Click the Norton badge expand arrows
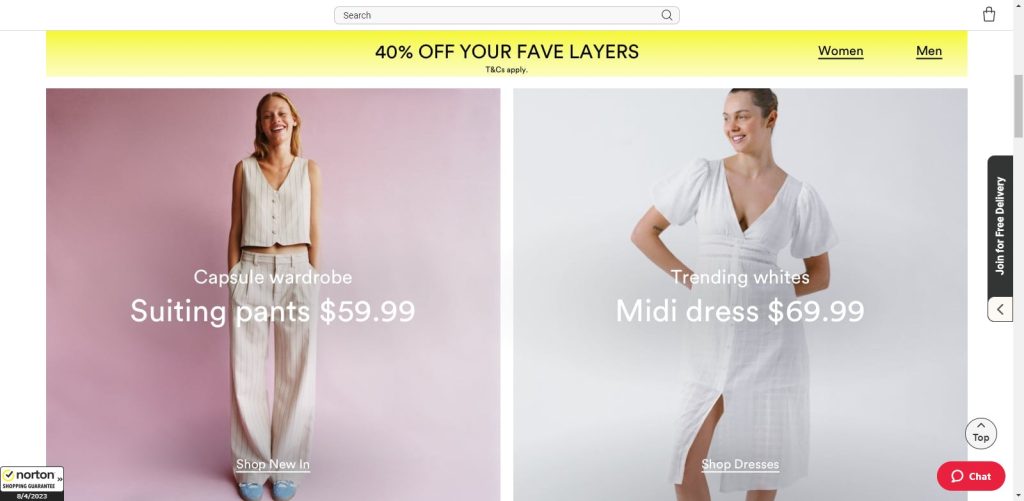Screen dimensions: 1024x501 pos(59,479)
